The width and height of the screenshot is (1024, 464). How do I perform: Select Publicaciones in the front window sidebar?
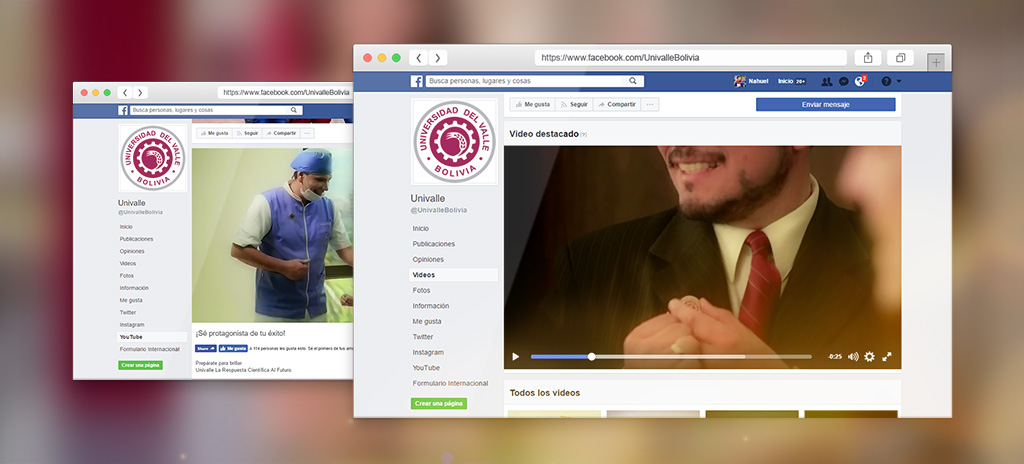(x=433, y=243)
